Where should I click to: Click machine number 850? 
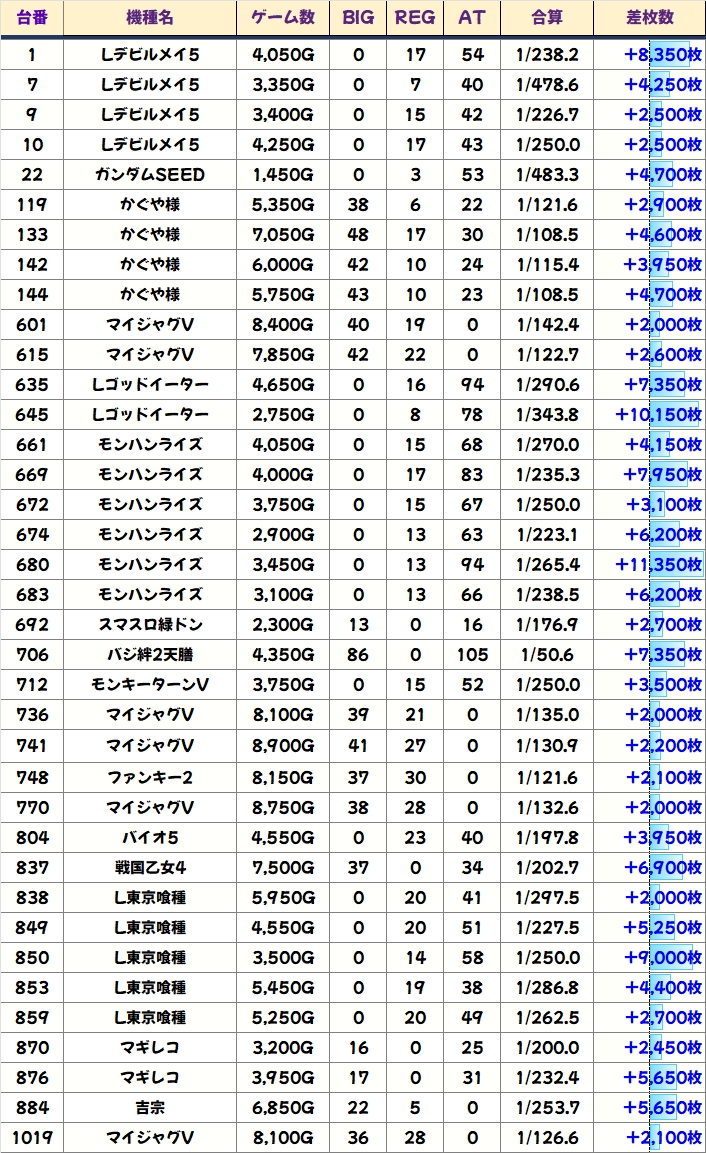pyautogui.click(x=32, y=957)
